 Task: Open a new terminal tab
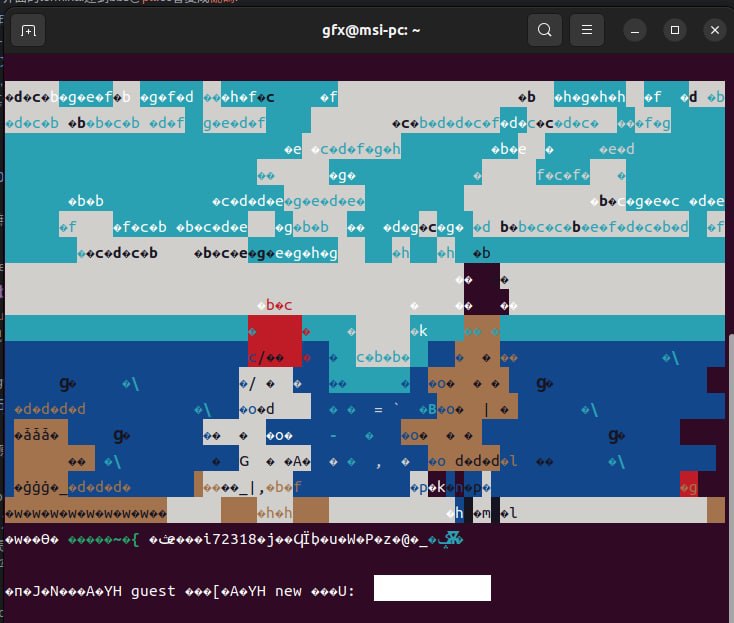coord(28,30)
